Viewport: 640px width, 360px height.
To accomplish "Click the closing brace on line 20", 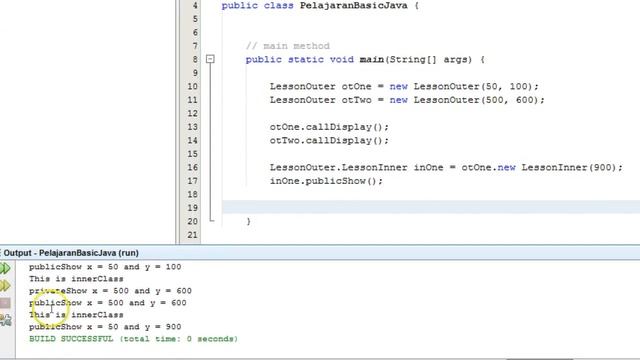I will pos(249,222).
